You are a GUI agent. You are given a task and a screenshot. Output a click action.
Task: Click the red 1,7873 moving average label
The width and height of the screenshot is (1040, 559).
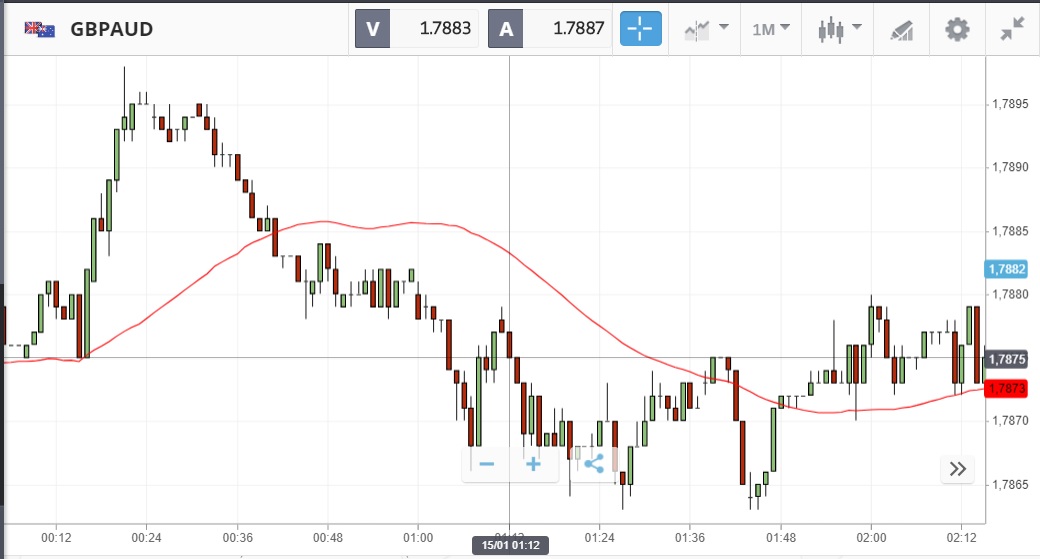click(1007, 388)
